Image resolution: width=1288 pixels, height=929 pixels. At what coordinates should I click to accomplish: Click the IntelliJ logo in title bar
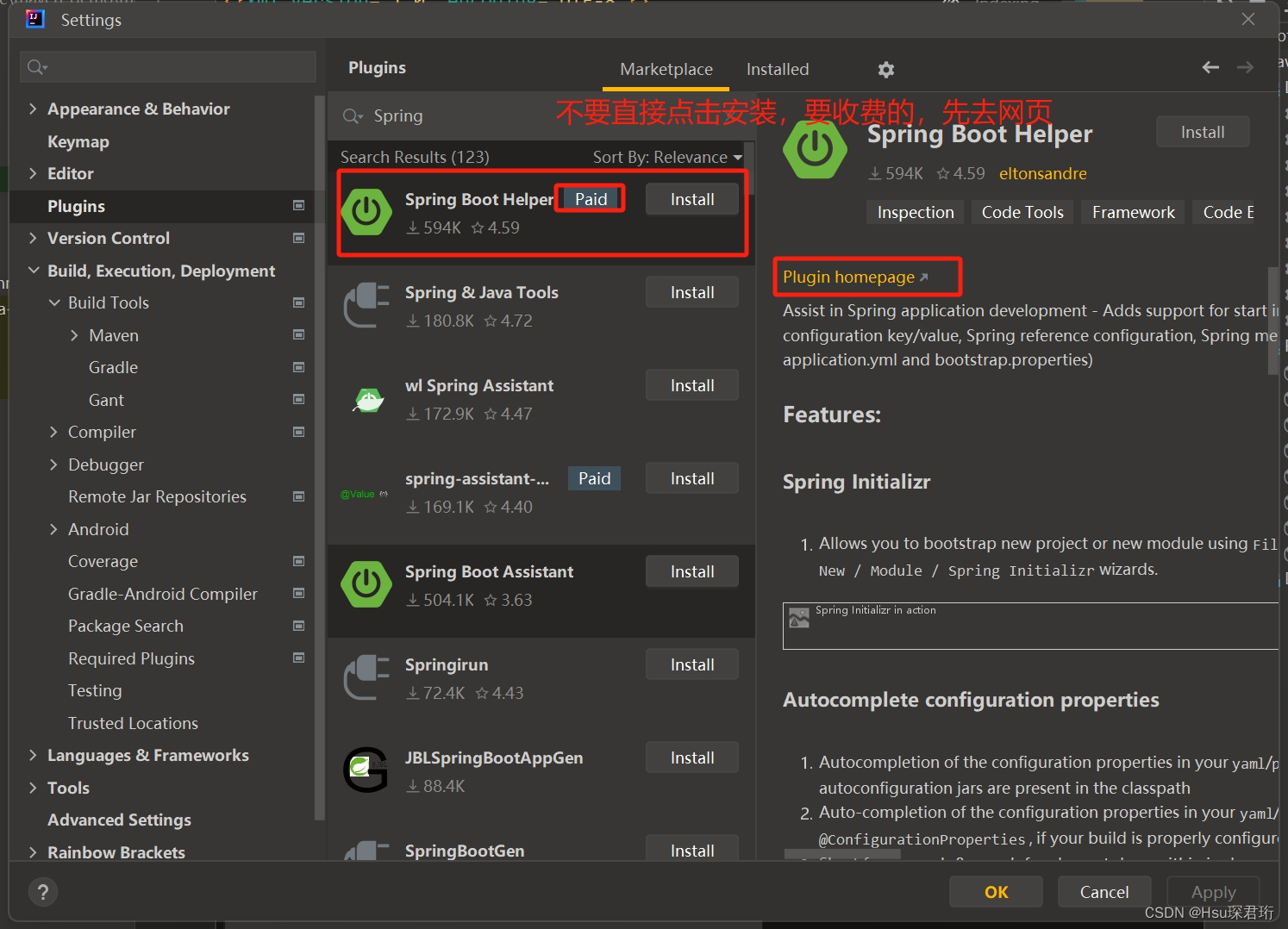pos(35,19)
